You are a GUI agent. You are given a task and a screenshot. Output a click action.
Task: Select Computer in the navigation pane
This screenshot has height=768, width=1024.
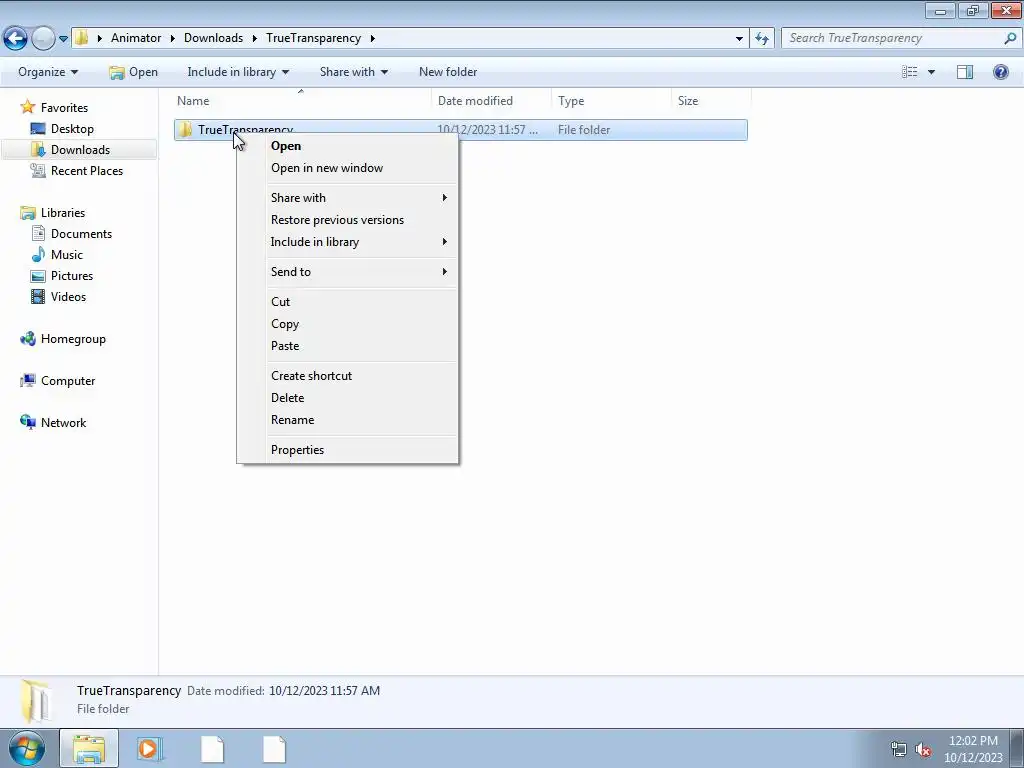(68, 381)
